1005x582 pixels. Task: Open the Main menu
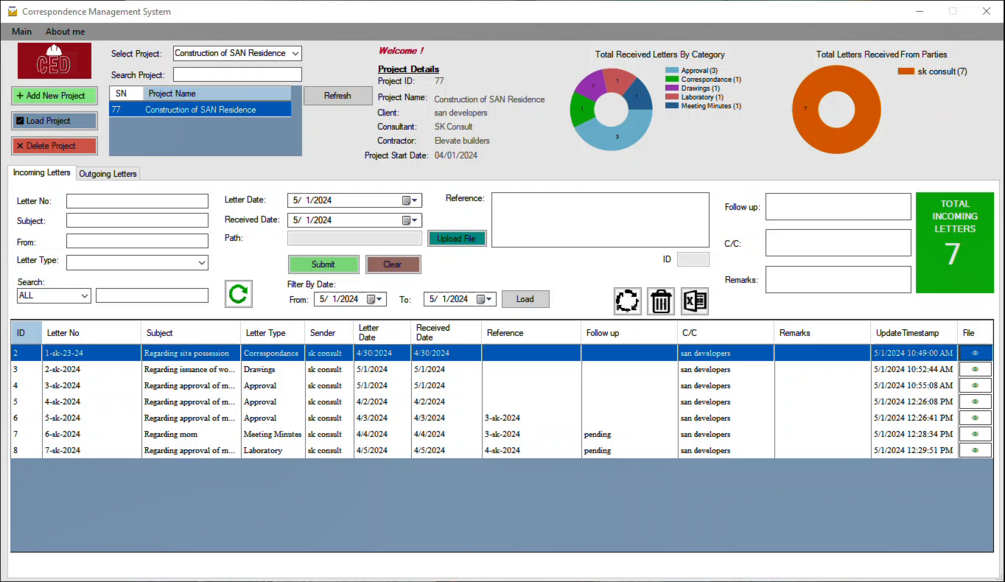[21, 31]
